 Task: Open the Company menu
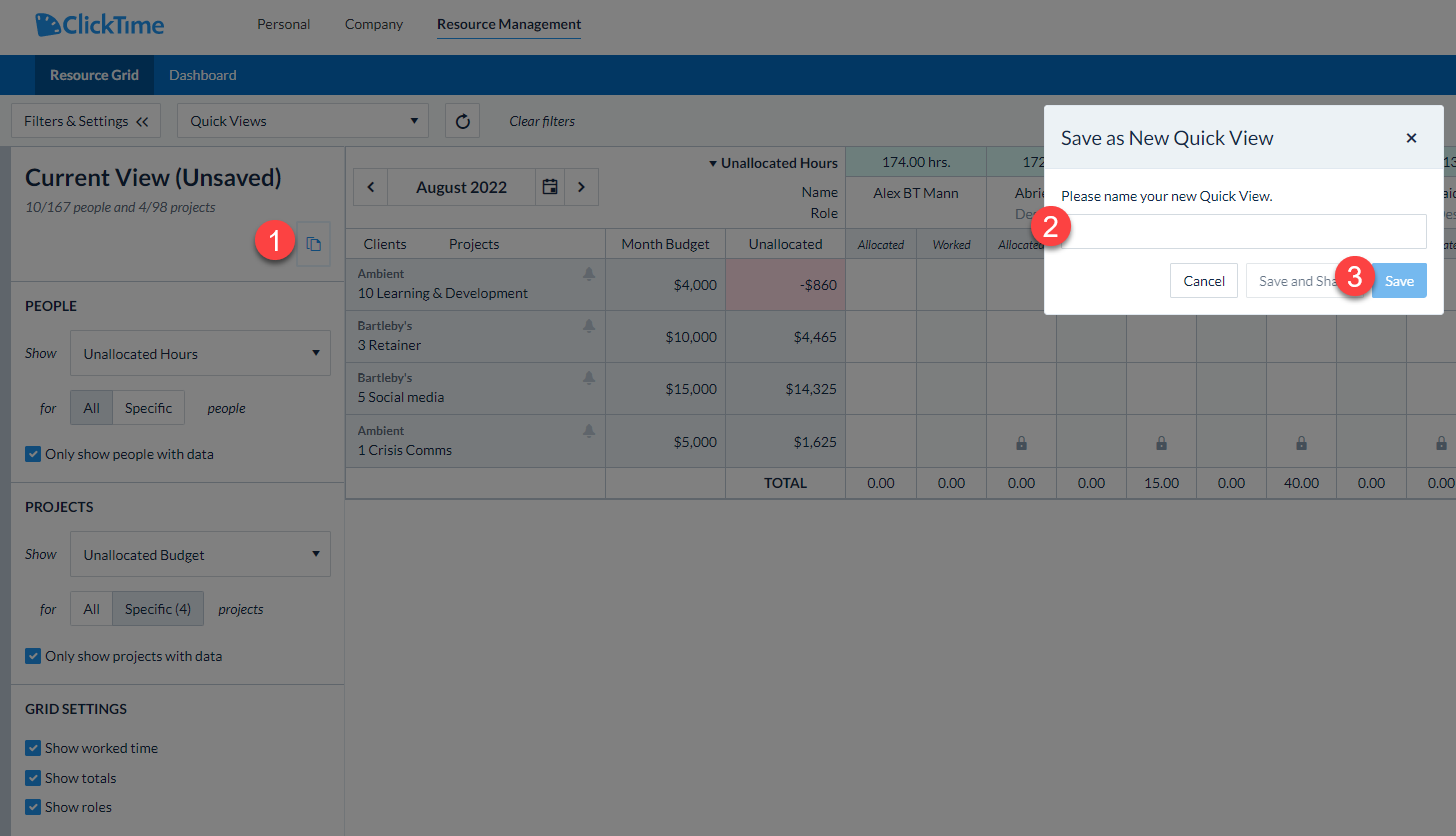point(373,23)
